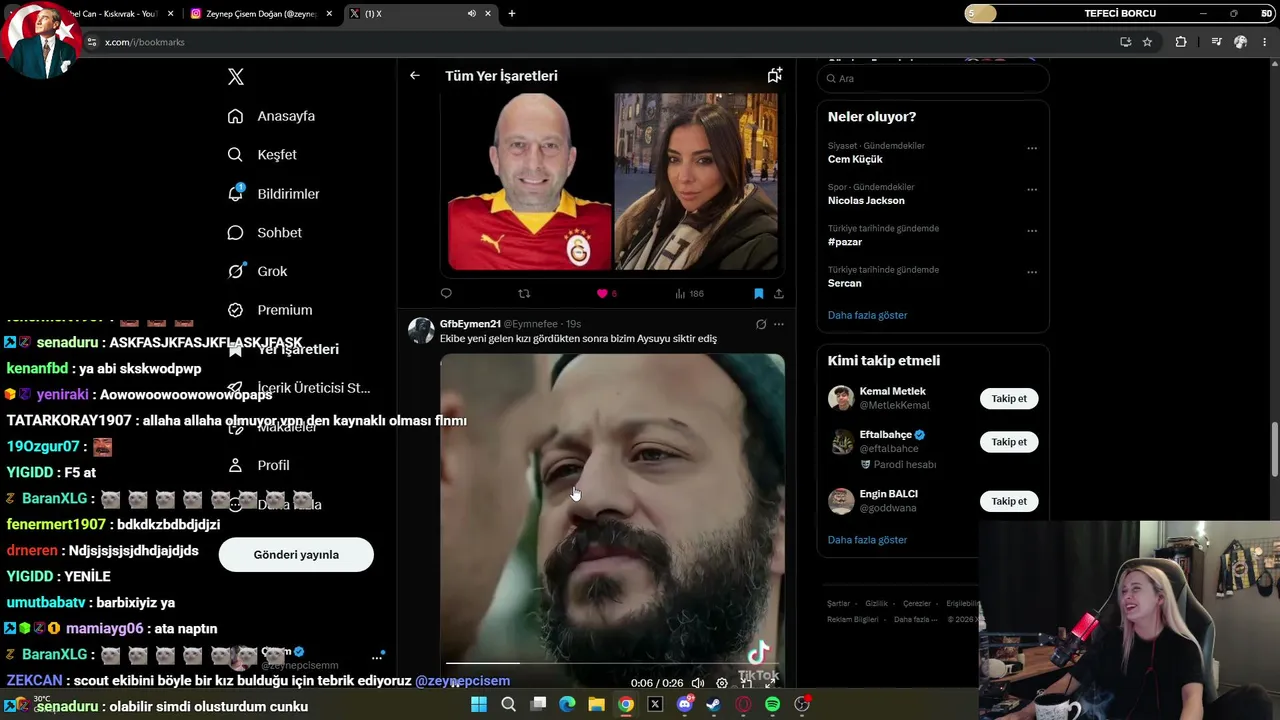Open Sohbet messages in sidebar
1280x720 pixels.
[264, 233]
